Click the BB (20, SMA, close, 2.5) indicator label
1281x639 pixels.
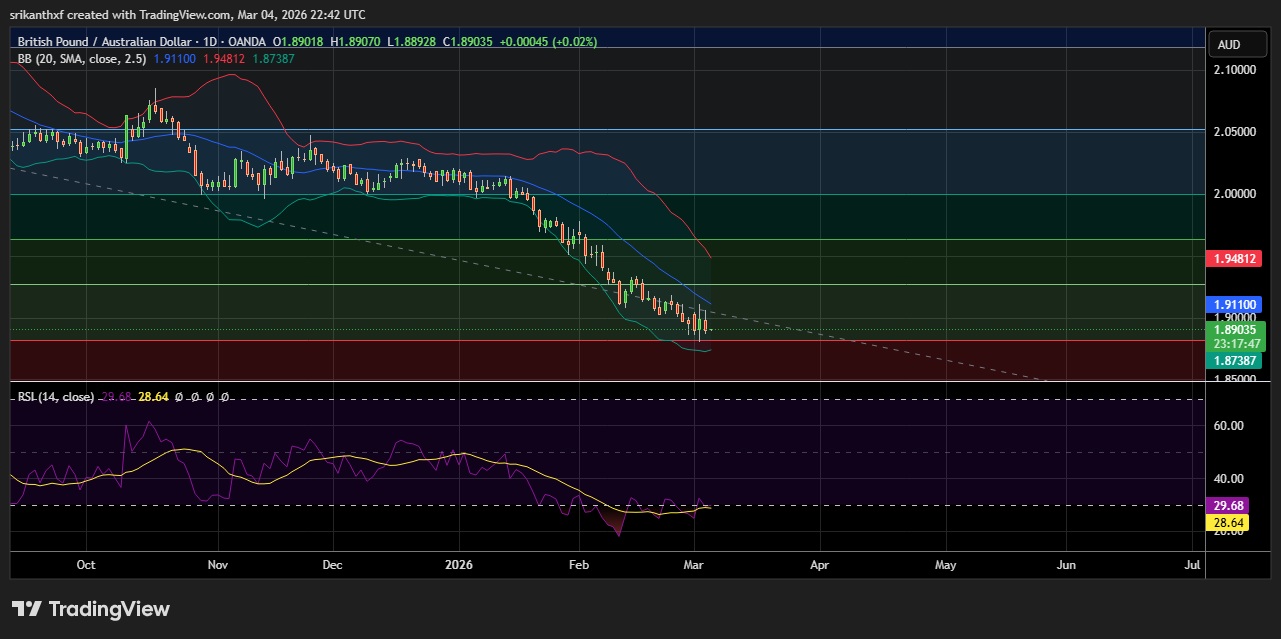(82, 59)
